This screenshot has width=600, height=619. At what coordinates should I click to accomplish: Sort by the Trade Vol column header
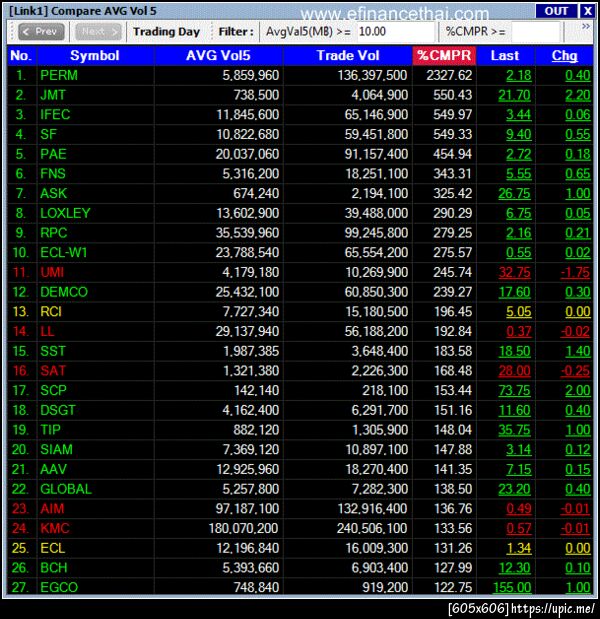(348, 56)
